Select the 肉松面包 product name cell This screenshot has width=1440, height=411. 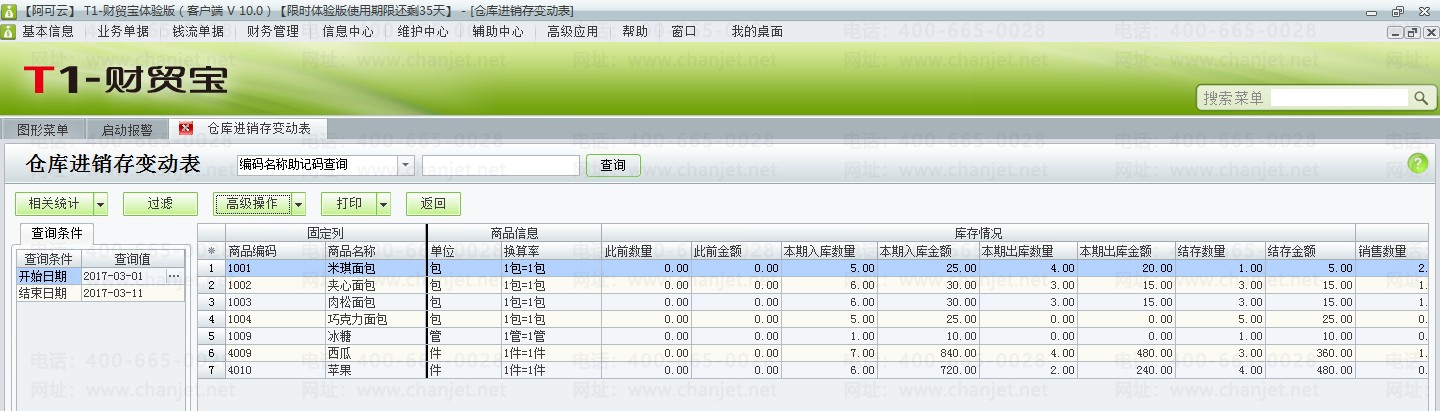click(x=376, y=302)
